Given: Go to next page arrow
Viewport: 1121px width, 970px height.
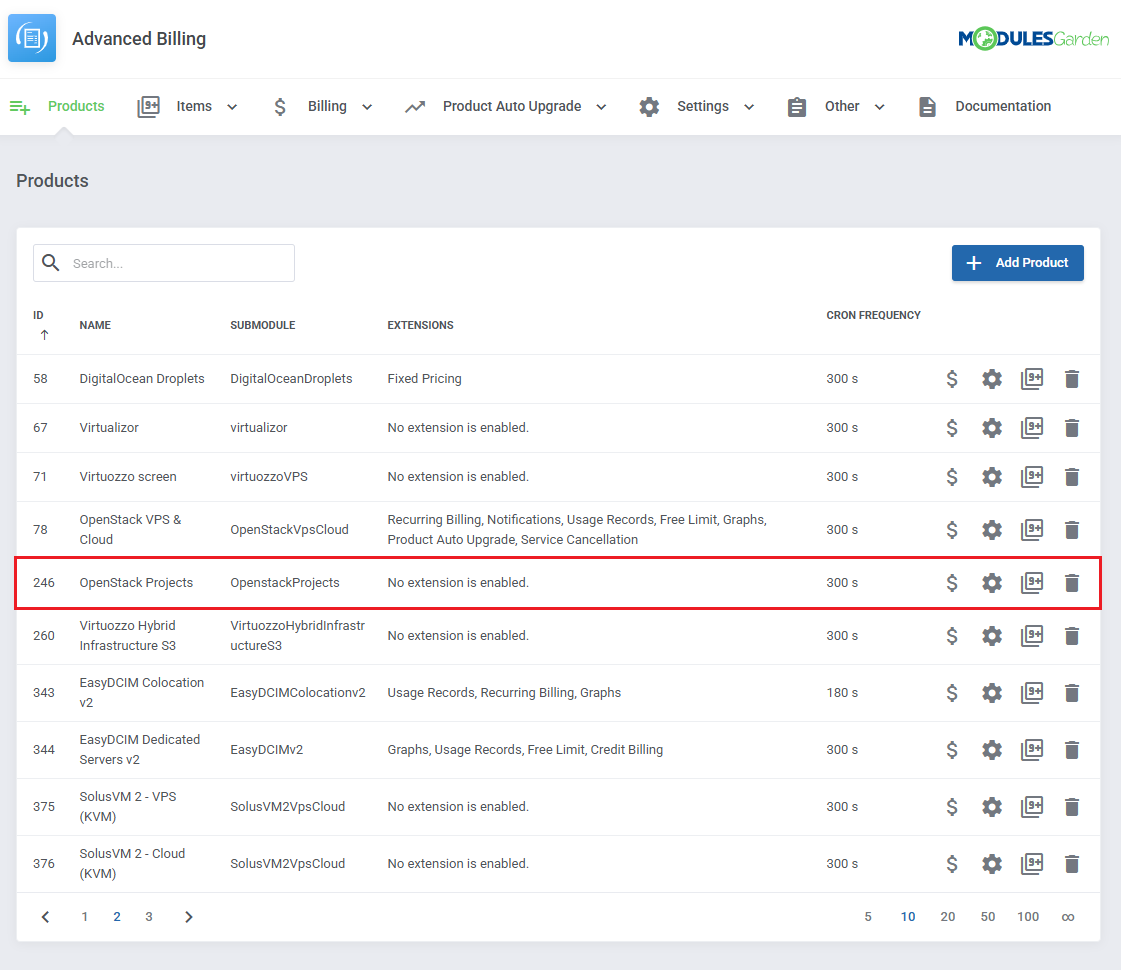Looking at the screenshot, I should pyautogui.click(x=189, y=916).
